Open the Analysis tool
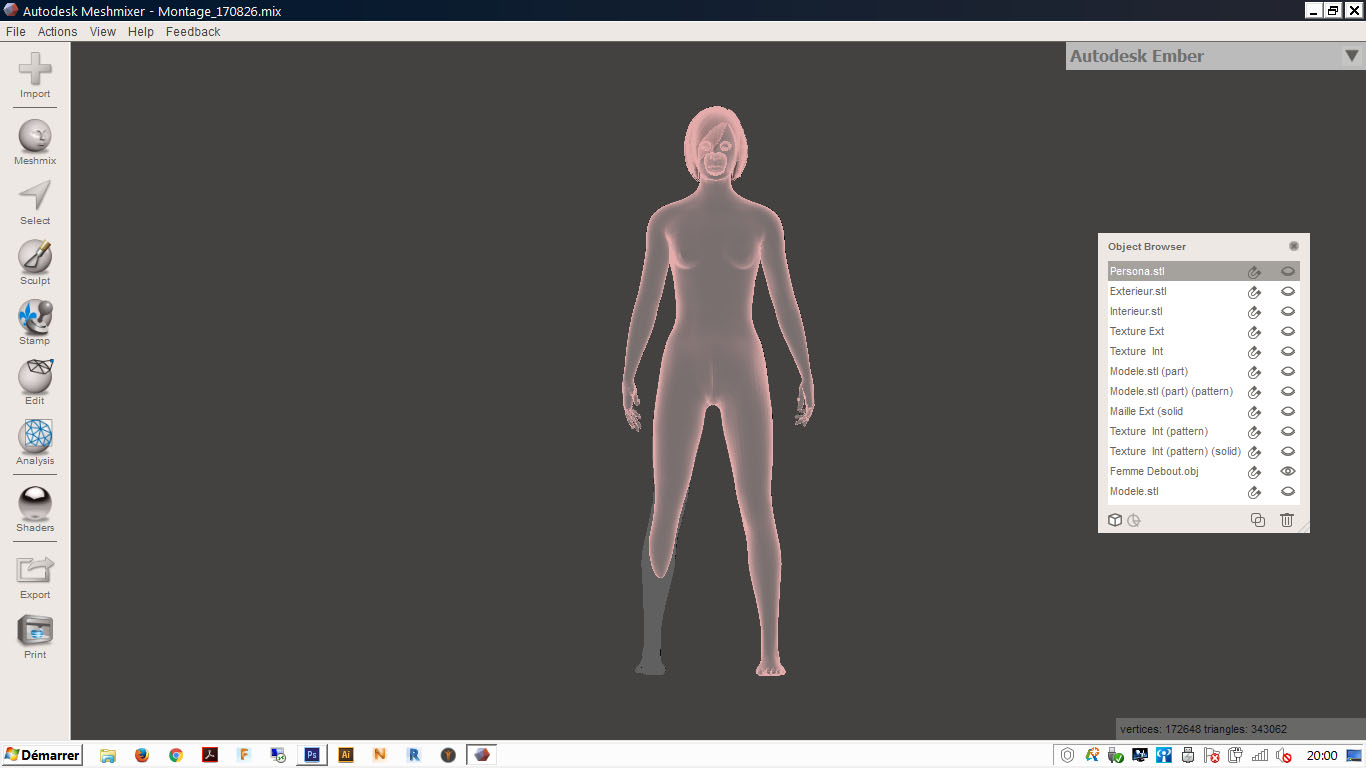The height and width of the screenshot is (768, 1366). [35, 442]
